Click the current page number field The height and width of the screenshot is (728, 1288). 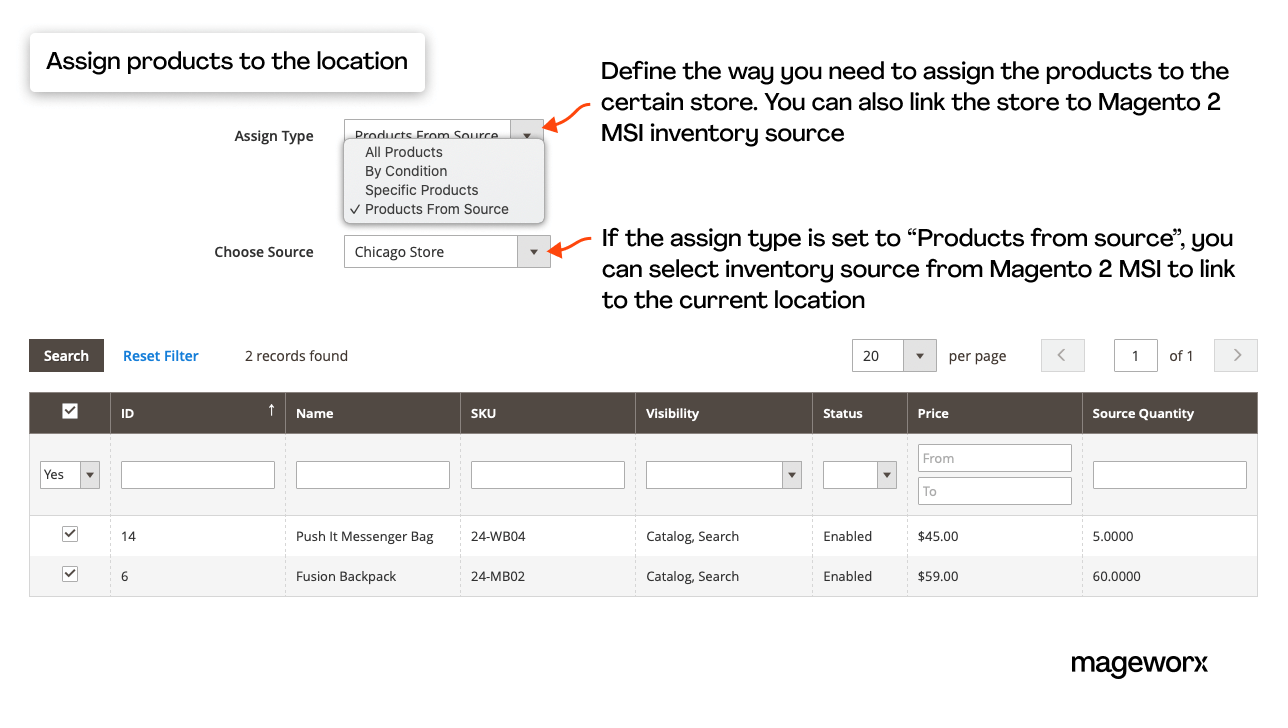click(x=1135, y=356)
